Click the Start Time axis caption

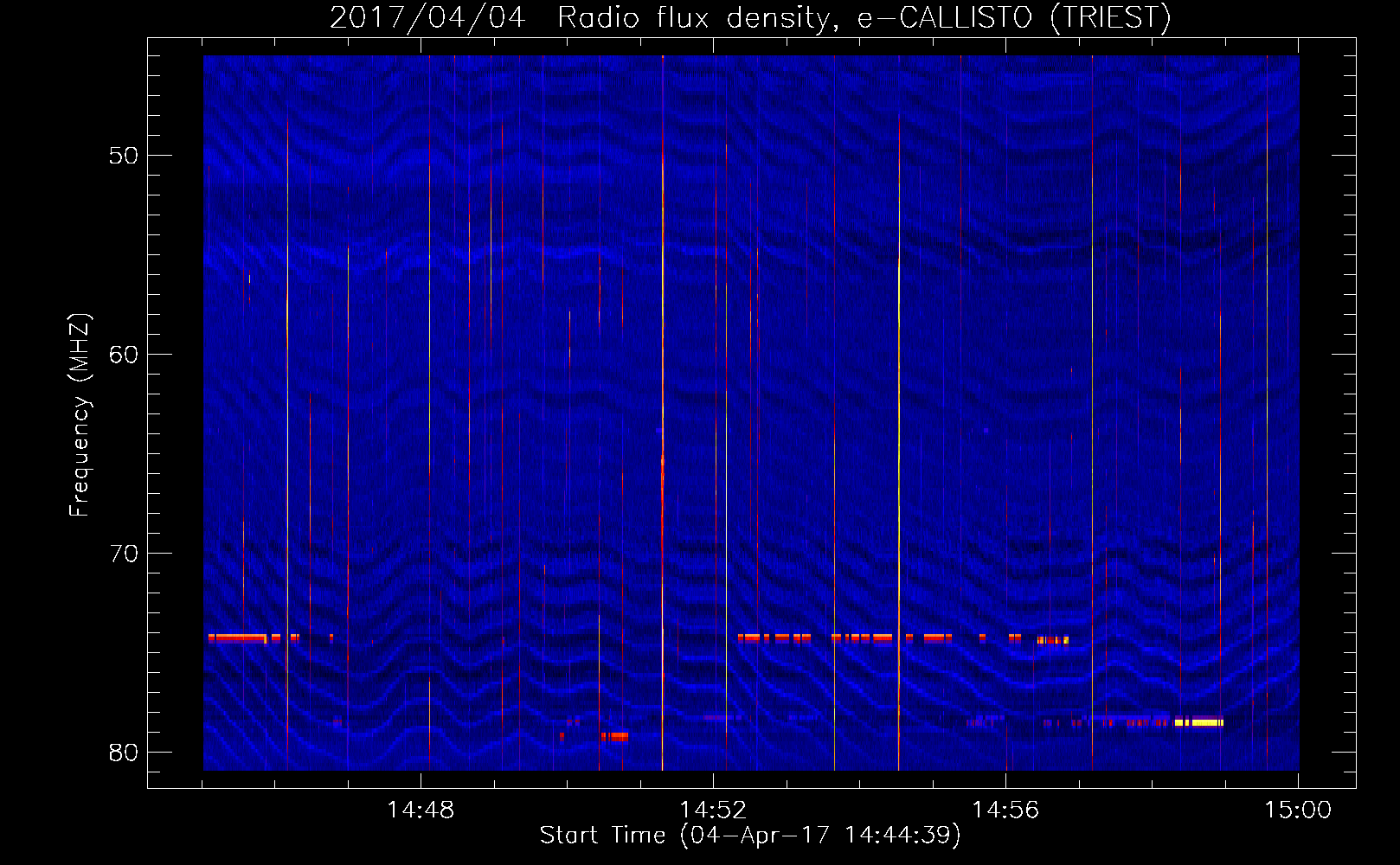[750, 835]
